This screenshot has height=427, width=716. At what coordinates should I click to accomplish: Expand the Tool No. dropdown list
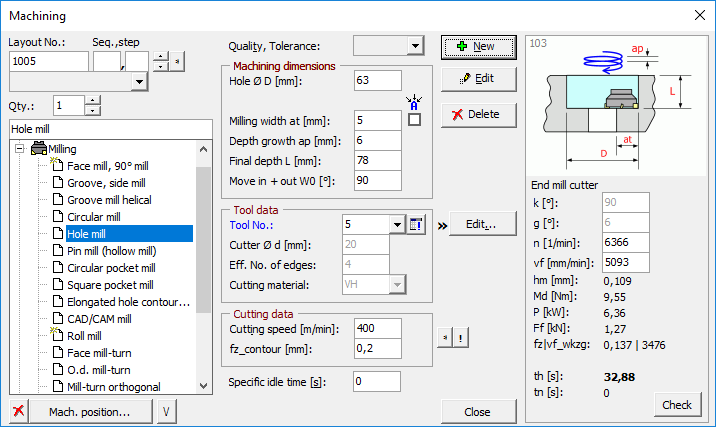[x=397, y=224]
